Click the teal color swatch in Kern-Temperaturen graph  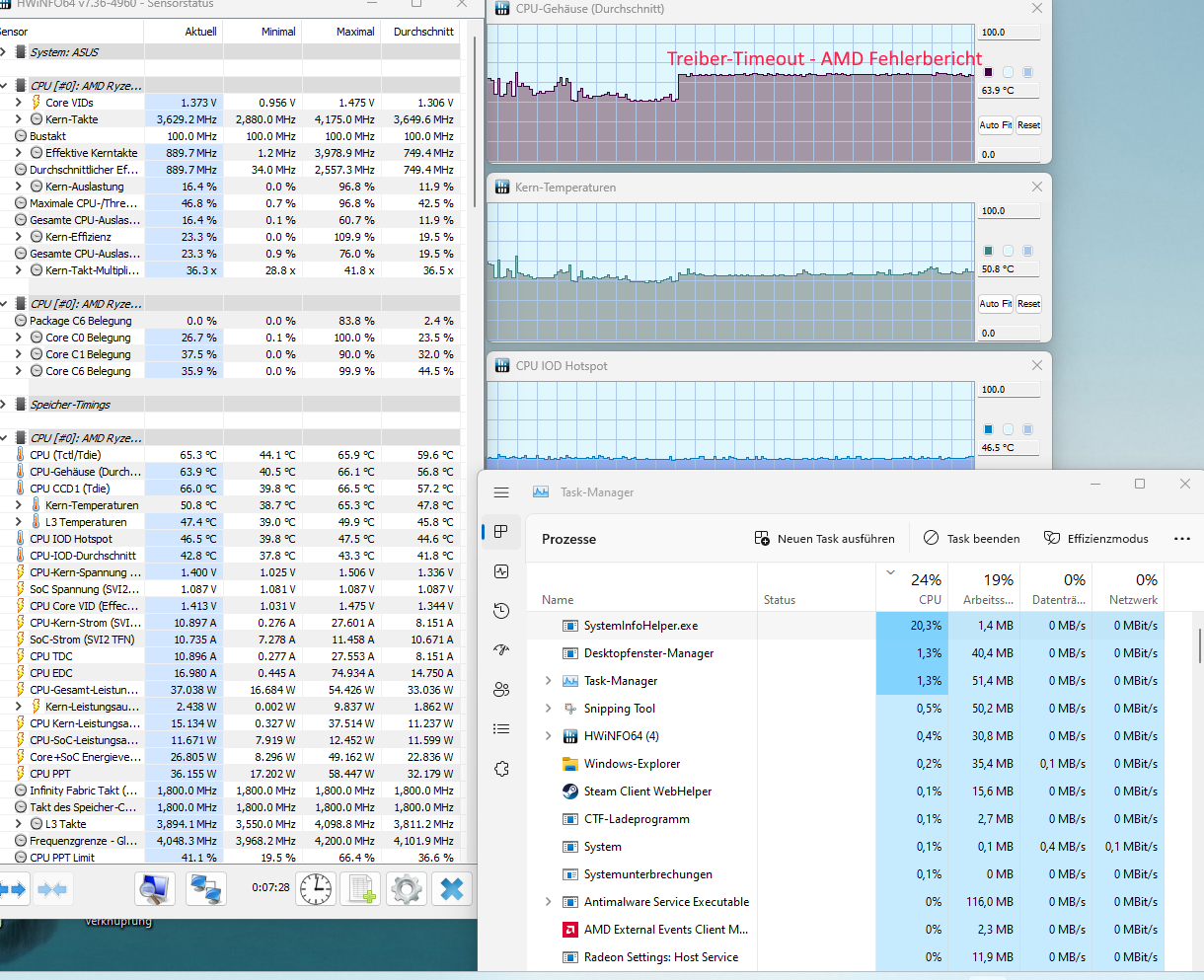point(988,251)
